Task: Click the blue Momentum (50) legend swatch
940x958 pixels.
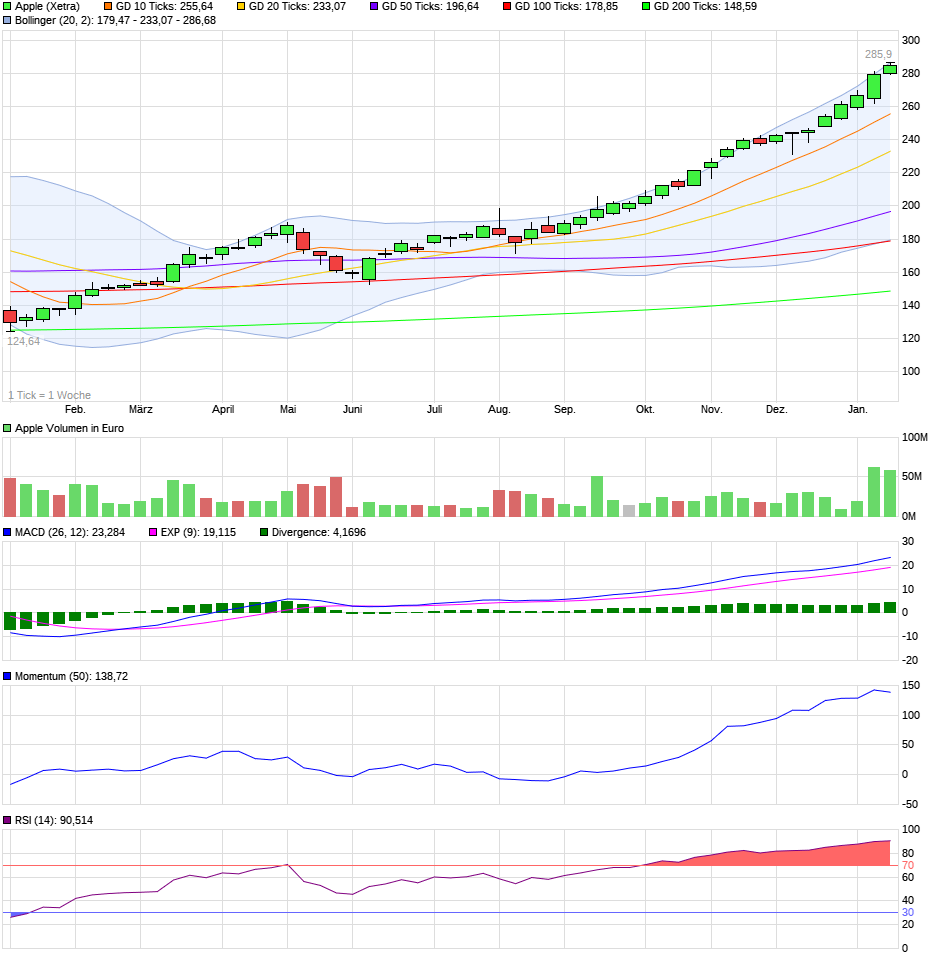Action: pyautogui.click(x=7, y=676)
